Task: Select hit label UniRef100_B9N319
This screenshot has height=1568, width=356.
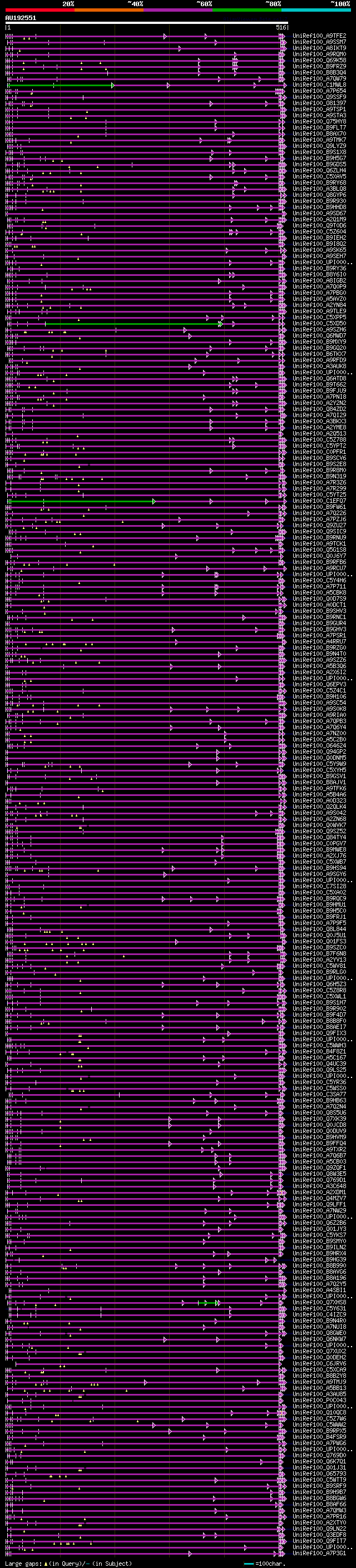Action: tap(319, 477)
